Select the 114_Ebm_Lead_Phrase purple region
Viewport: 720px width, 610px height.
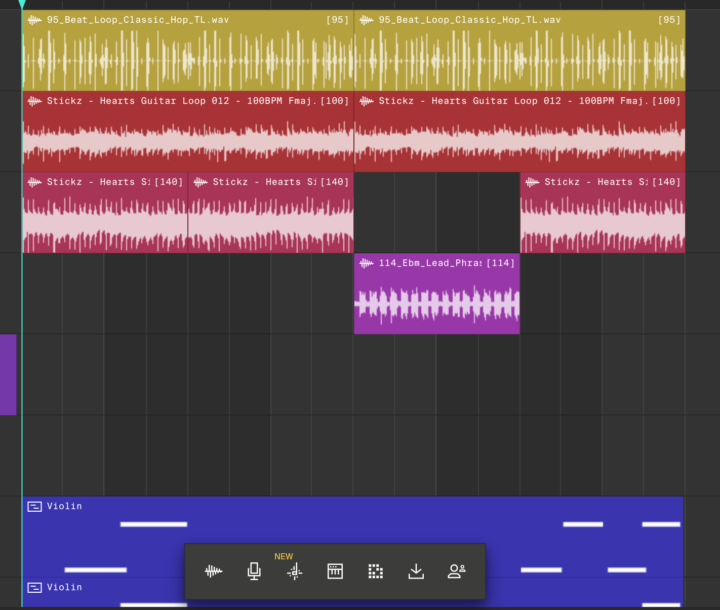coord(437,294)
